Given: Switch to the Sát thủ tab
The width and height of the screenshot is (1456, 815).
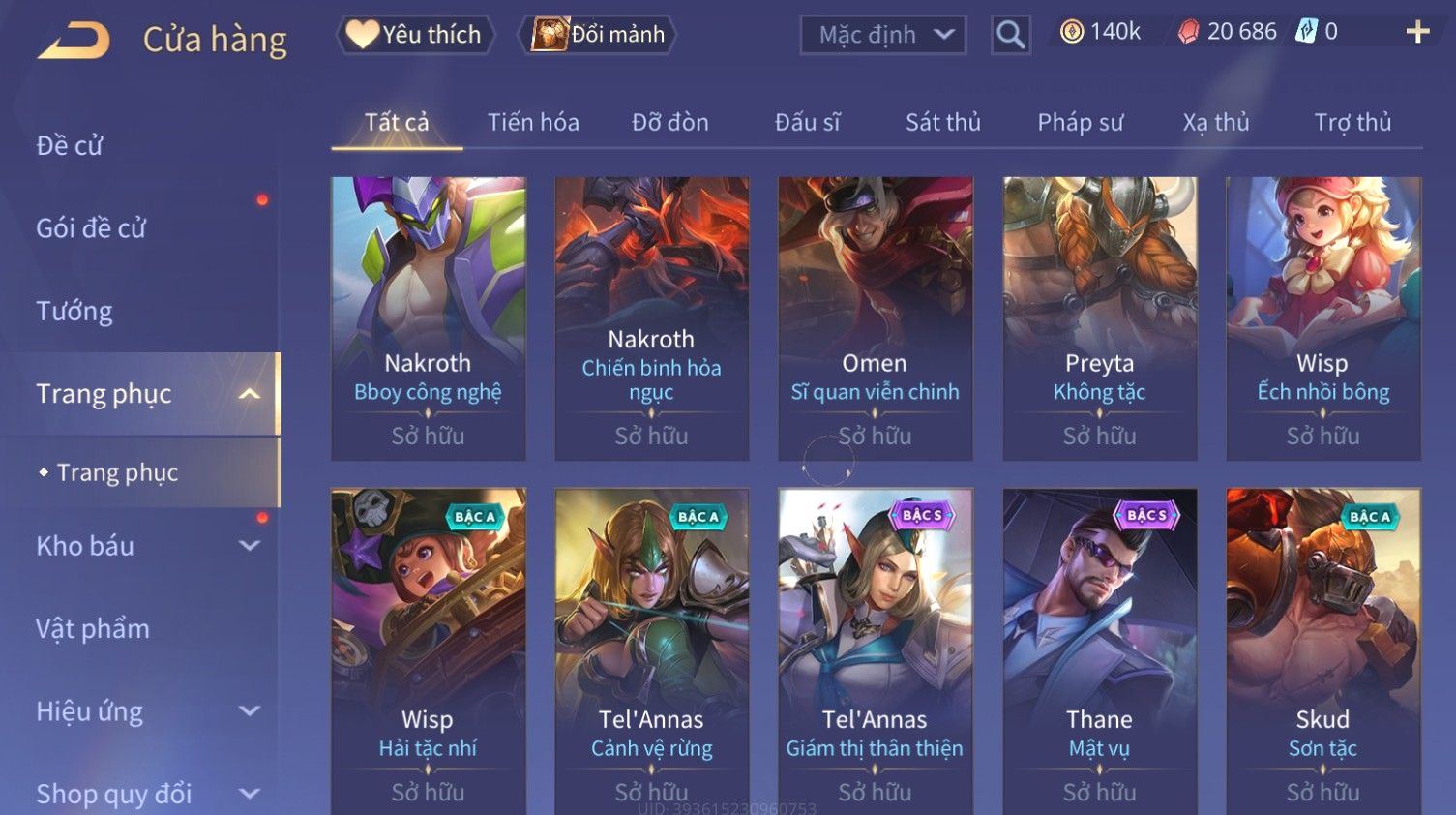Looking at the screenshot, I should coord(943,123).
